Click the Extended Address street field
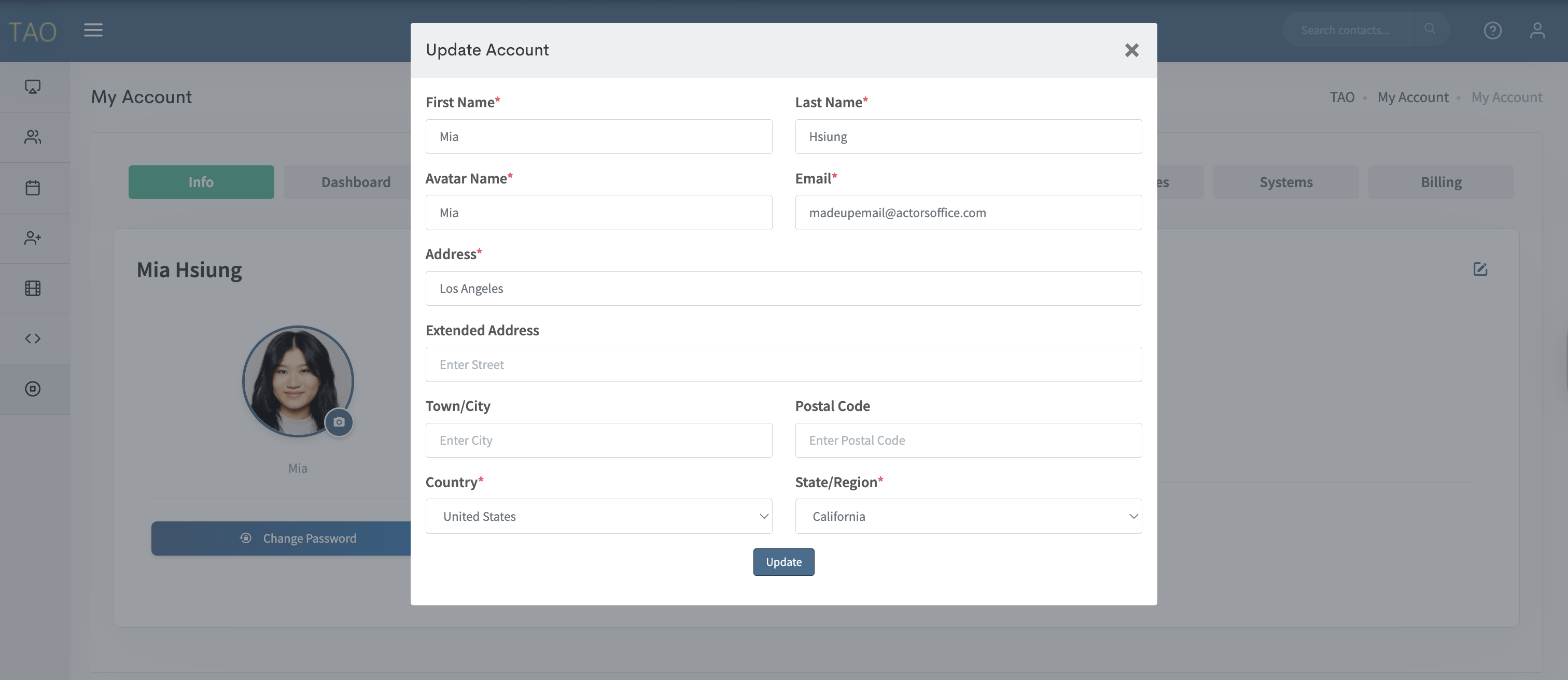 tap(783, 364)
